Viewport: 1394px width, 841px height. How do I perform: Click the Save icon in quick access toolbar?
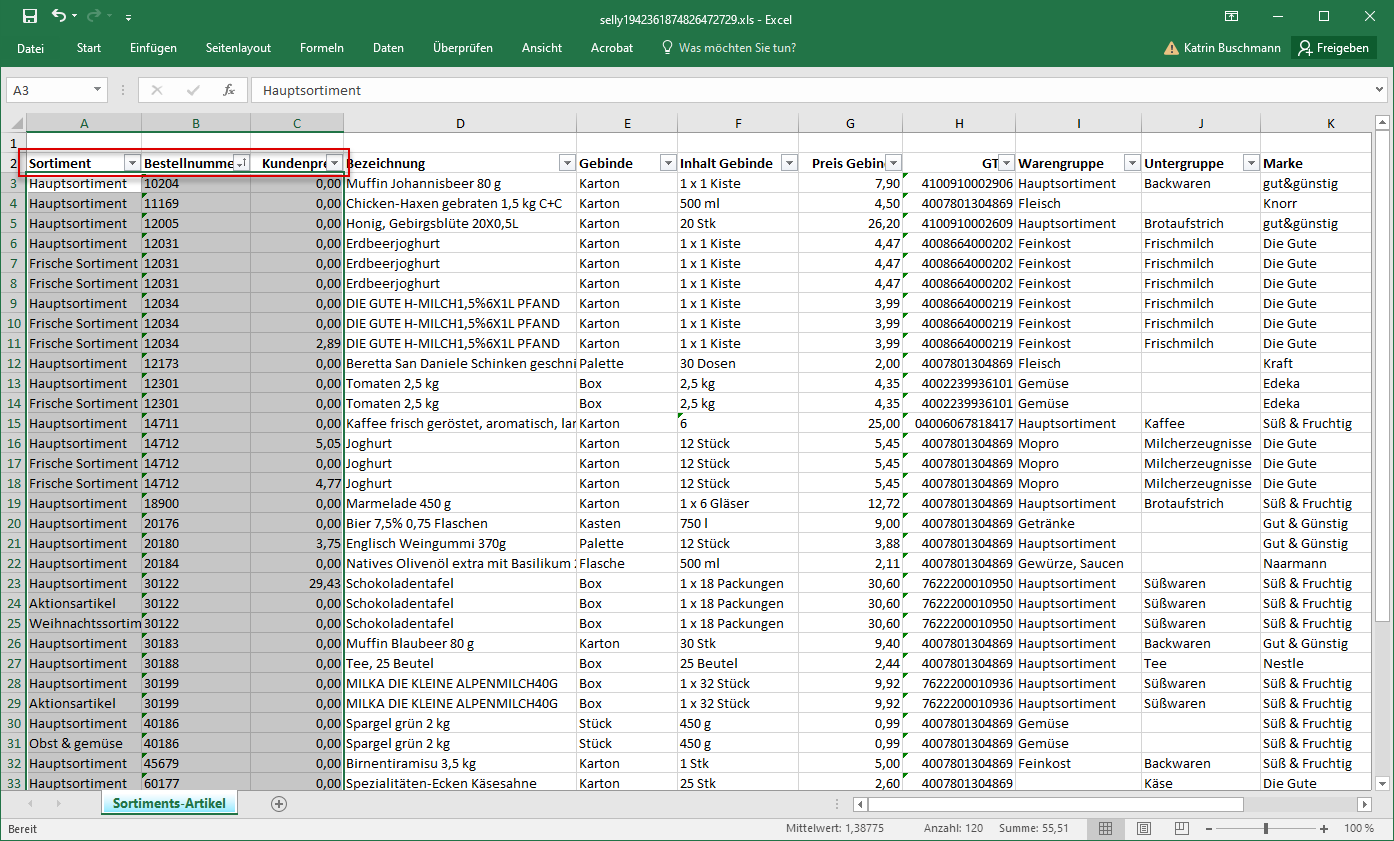click(30, 16)
